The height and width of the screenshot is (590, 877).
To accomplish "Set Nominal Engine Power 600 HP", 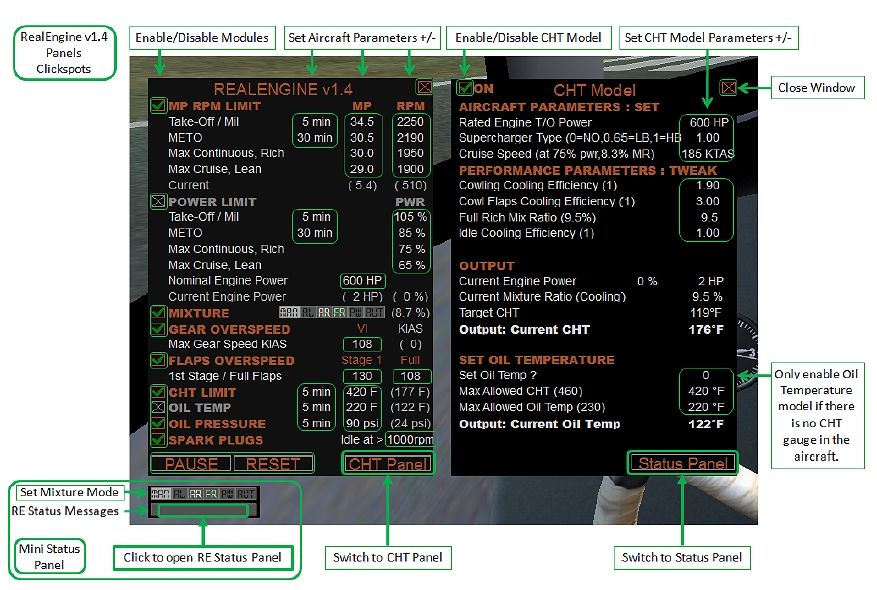I will click(362, 280).
